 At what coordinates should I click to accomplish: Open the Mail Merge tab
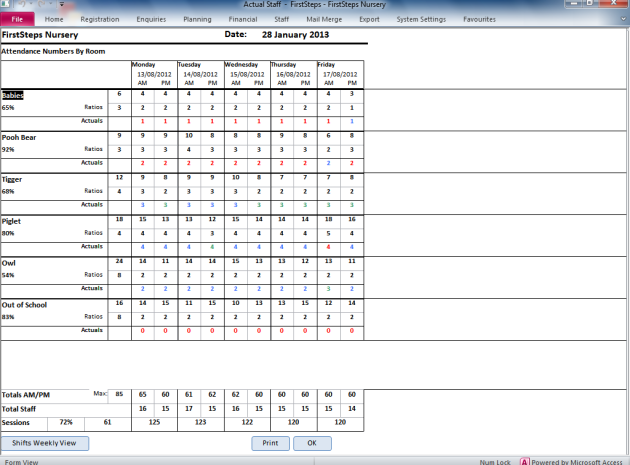324,19
